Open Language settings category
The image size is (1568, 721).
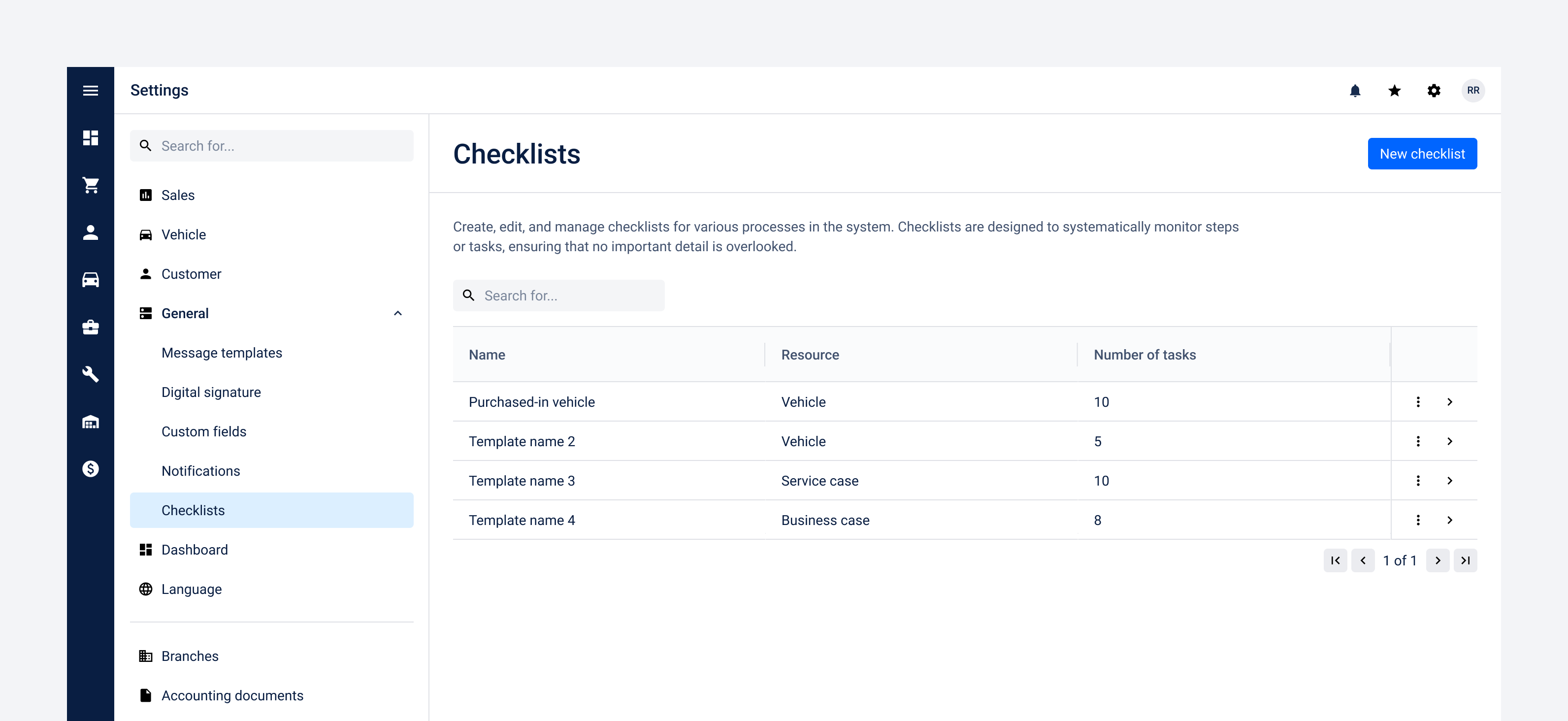271,590
